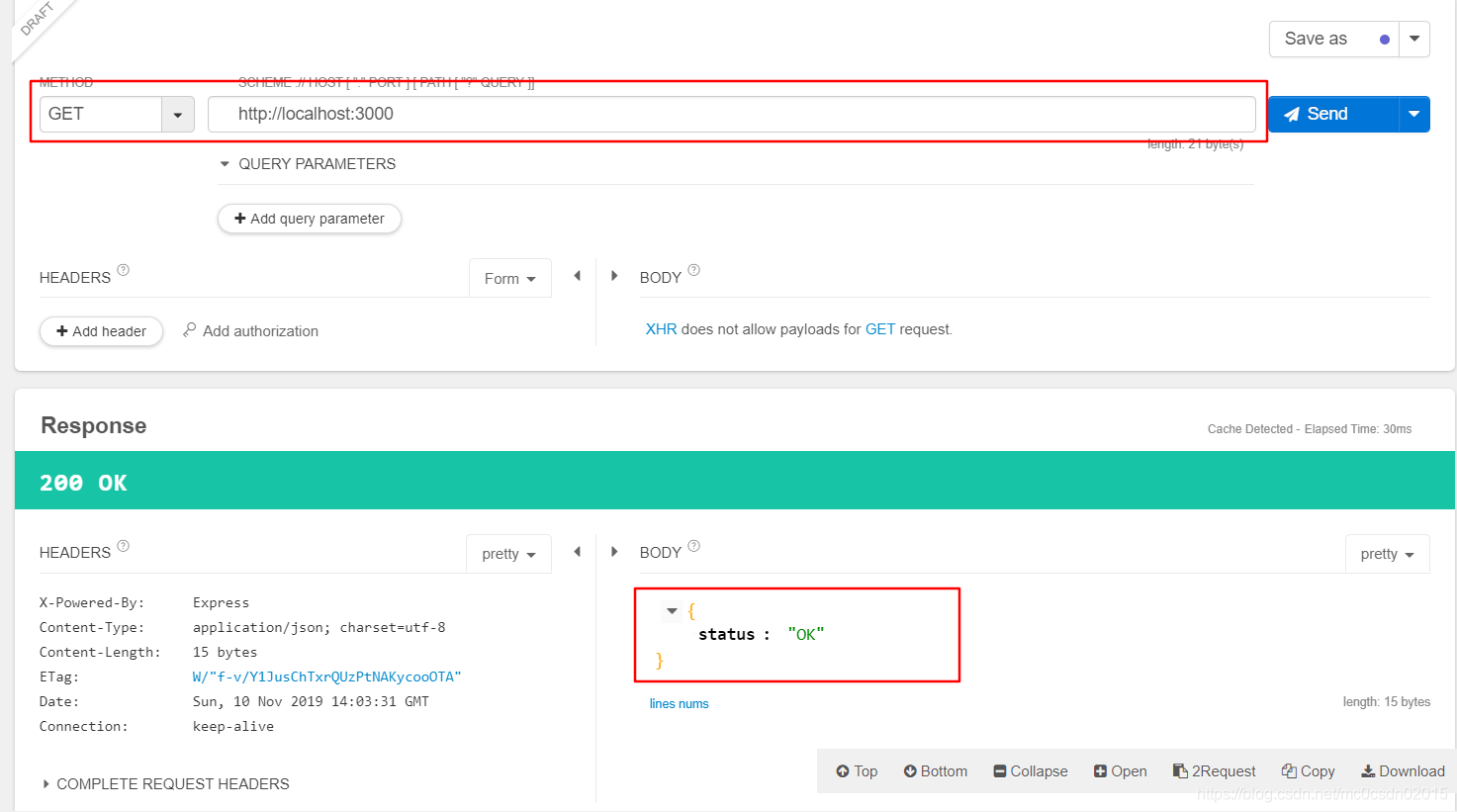Collapse the JSON object with triangle toggle
Viewport: 1457px width, 812px height.
pyautogui.click(x=673, y=611)
